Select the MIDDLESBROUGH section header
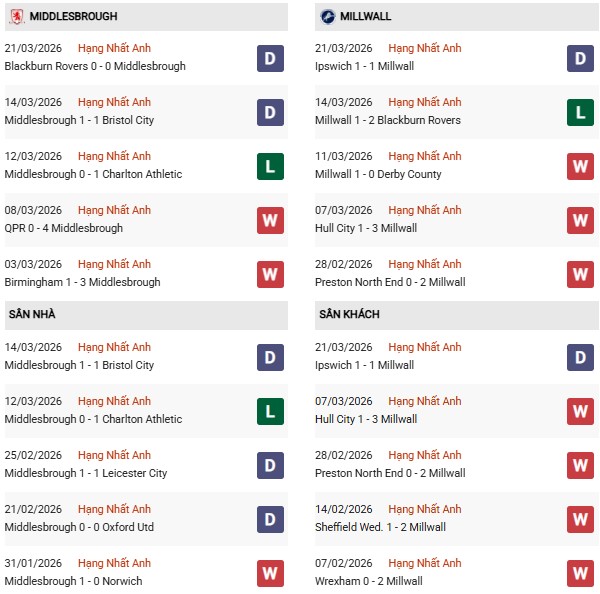Screen dimensions: 600x594 73,17
